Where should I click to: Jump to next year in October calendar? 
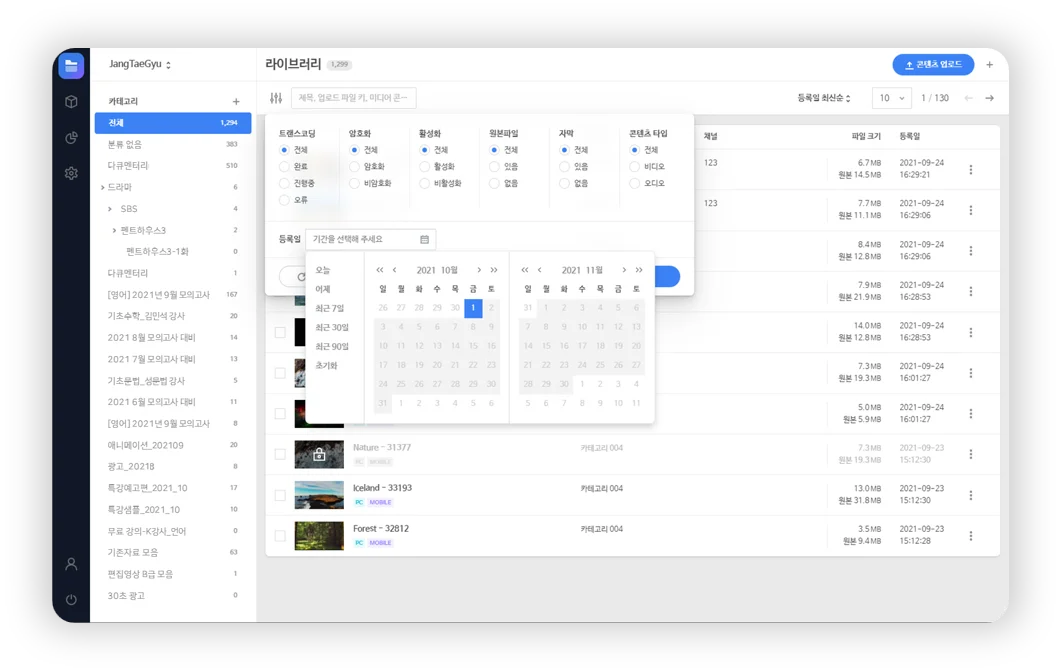coord(494,270)
